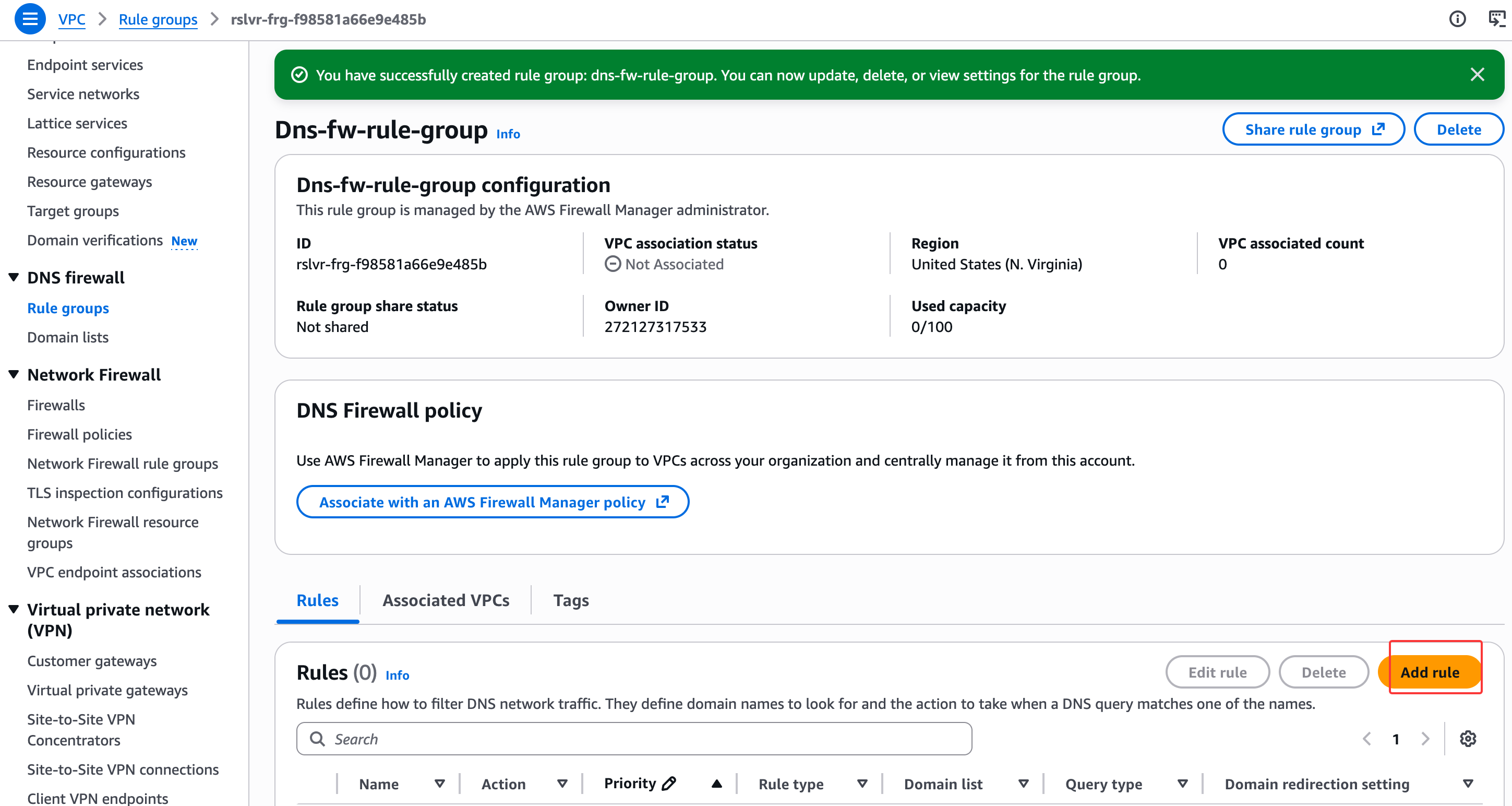Click the table preferences gear icon
This screenshot has height=806, width=1512.
point(1467,739)
